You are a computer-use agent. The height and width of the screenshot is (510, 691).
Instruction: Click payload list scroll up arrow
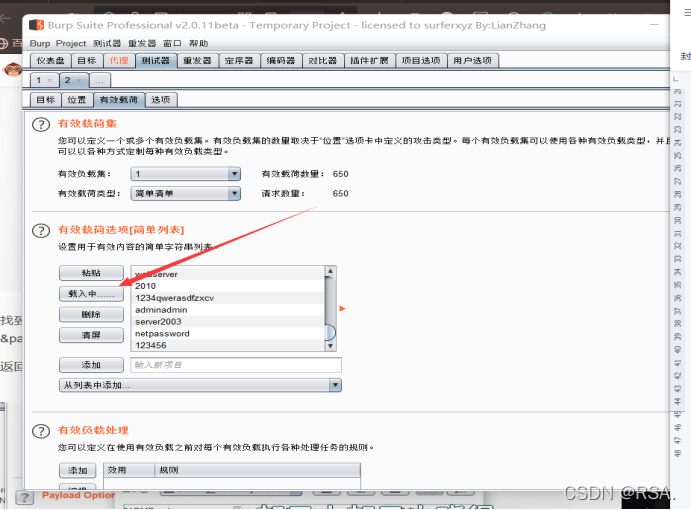(330, 271)
